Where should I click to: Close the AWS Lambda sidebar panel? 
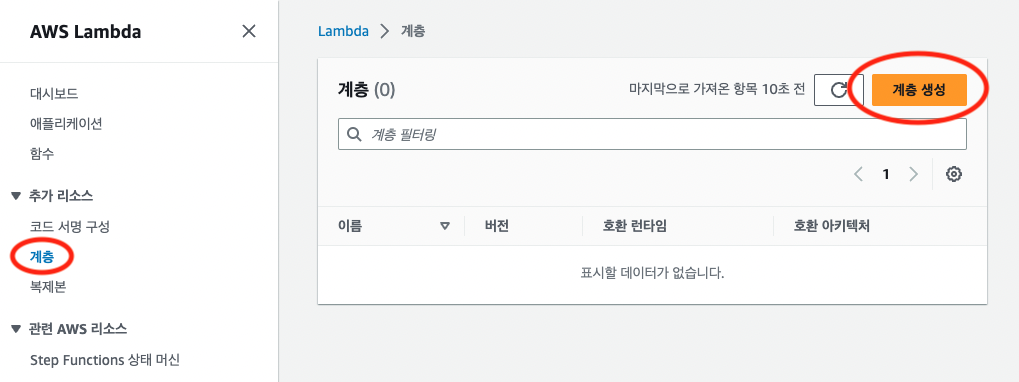(248, 31)
